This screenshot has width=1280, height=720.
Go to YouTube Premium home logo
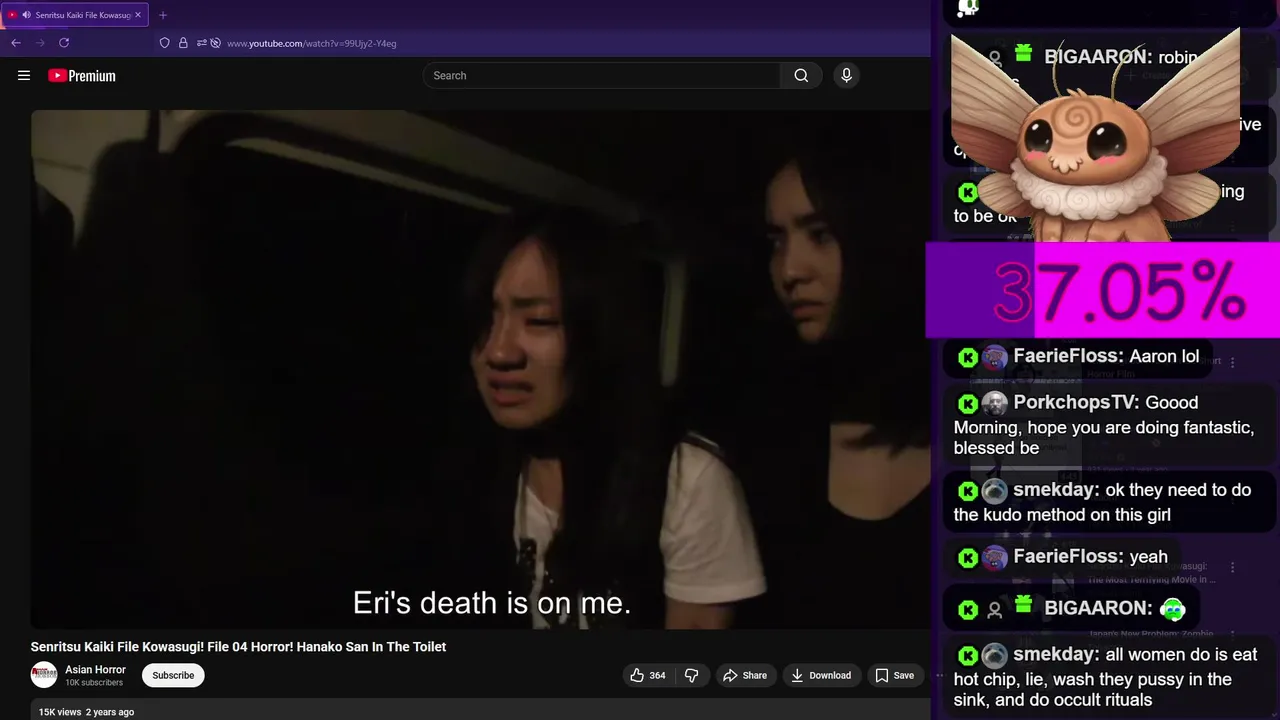pyautogui.click(x=82, y=75)
